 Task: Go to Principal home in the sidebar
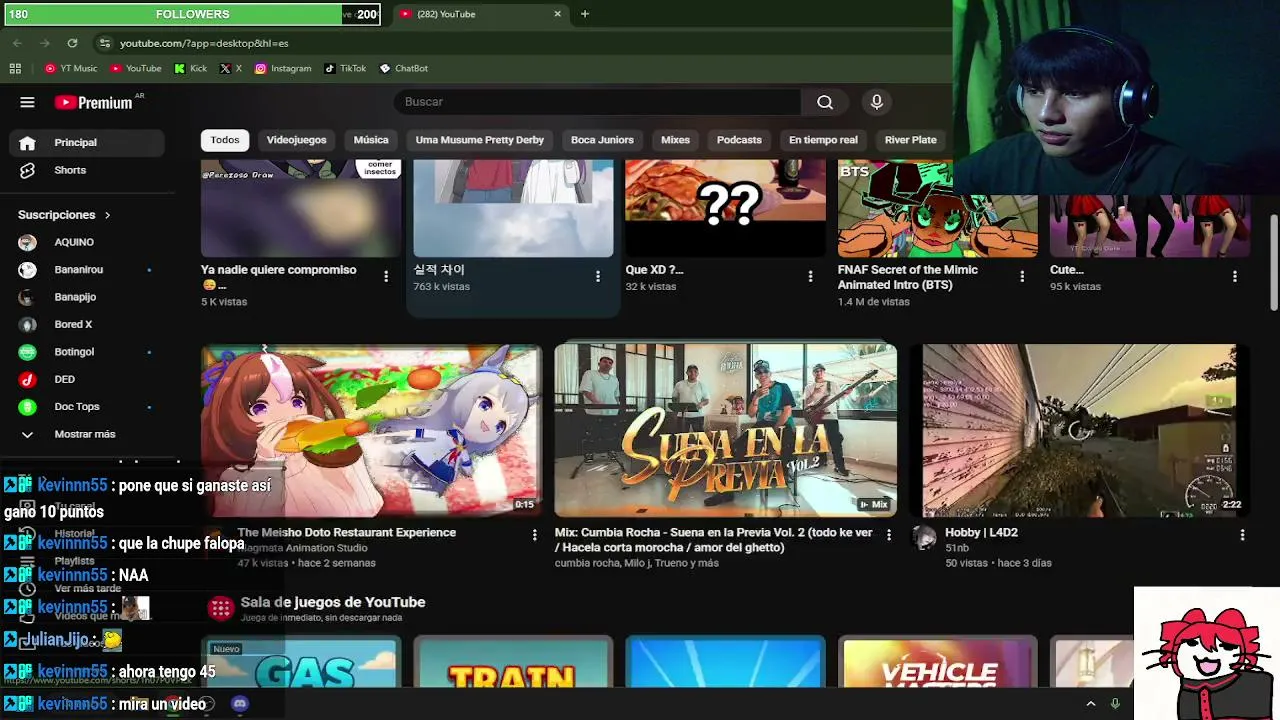87,143
